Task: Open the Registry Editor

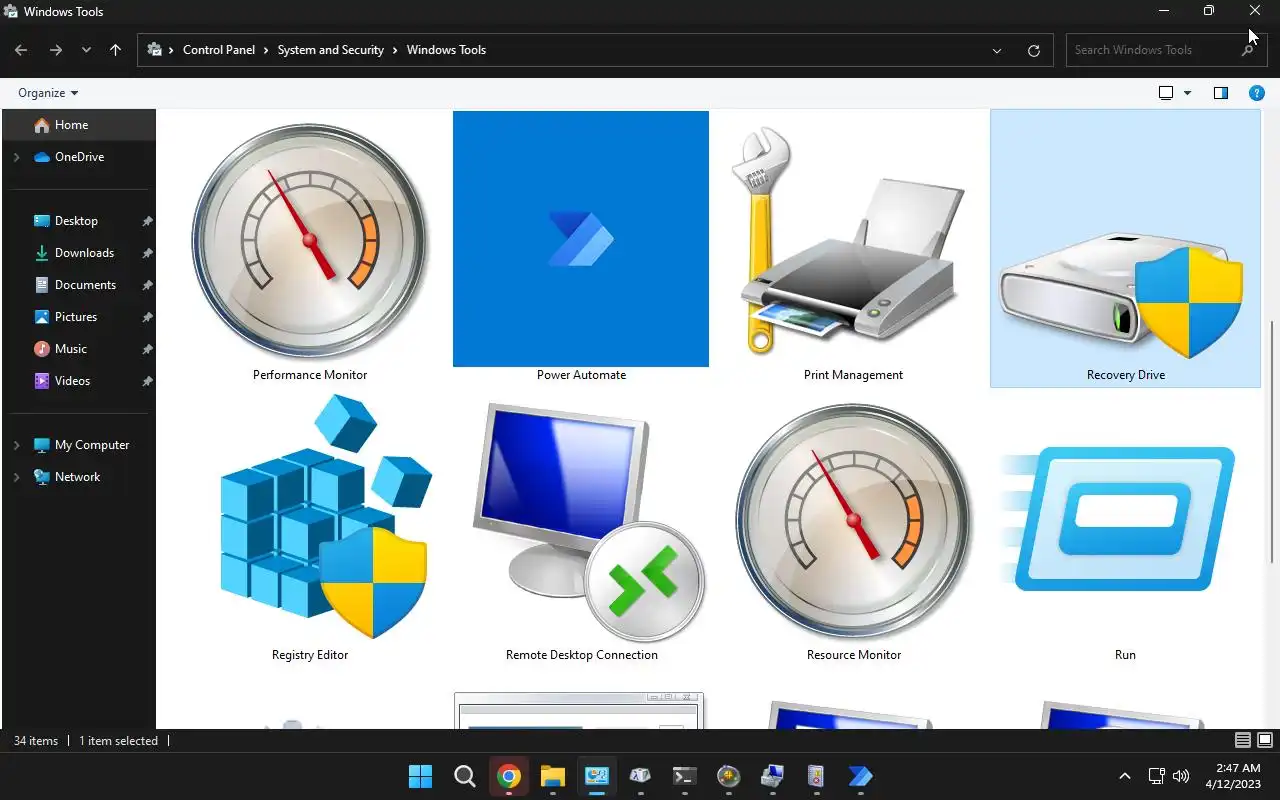Action: pyautogui.click(x=310, y=528)
